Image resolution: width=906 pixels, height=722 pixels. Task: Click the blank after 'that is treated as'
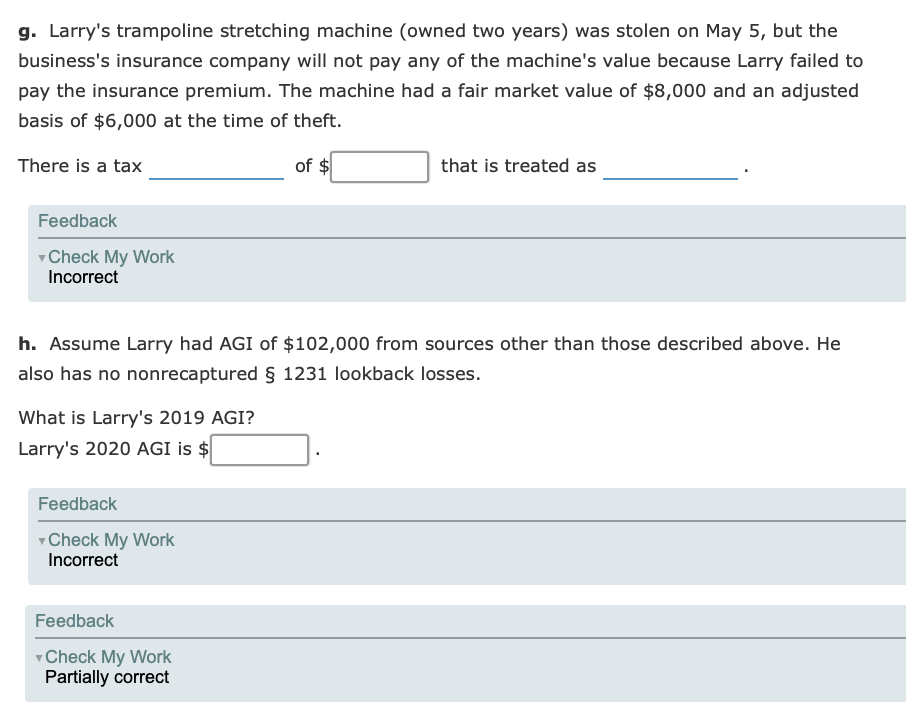click(x=671, y=170)
